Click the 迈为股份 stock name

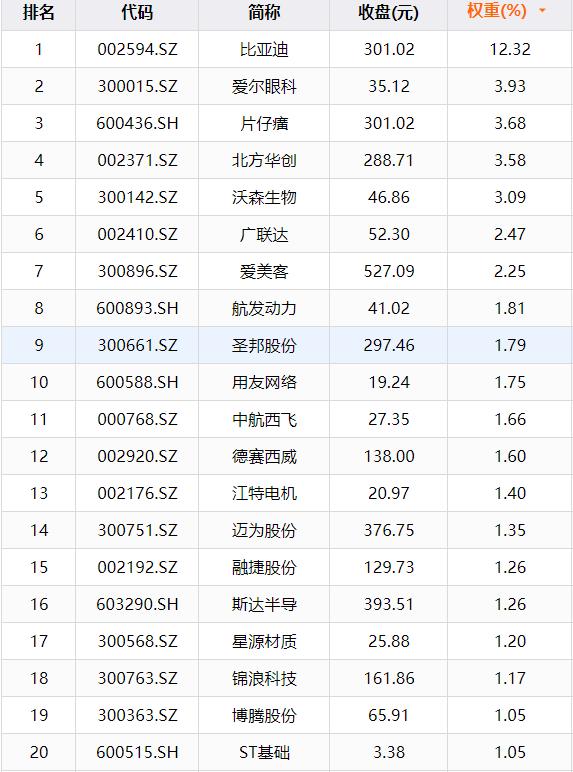pyautogui.click(x=264, y=530)
